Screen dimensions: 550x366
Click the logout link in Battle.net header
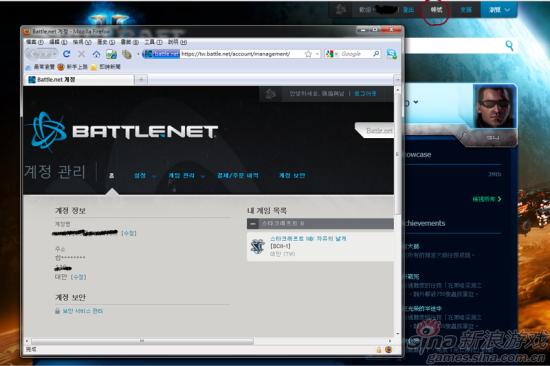(365, 93)
